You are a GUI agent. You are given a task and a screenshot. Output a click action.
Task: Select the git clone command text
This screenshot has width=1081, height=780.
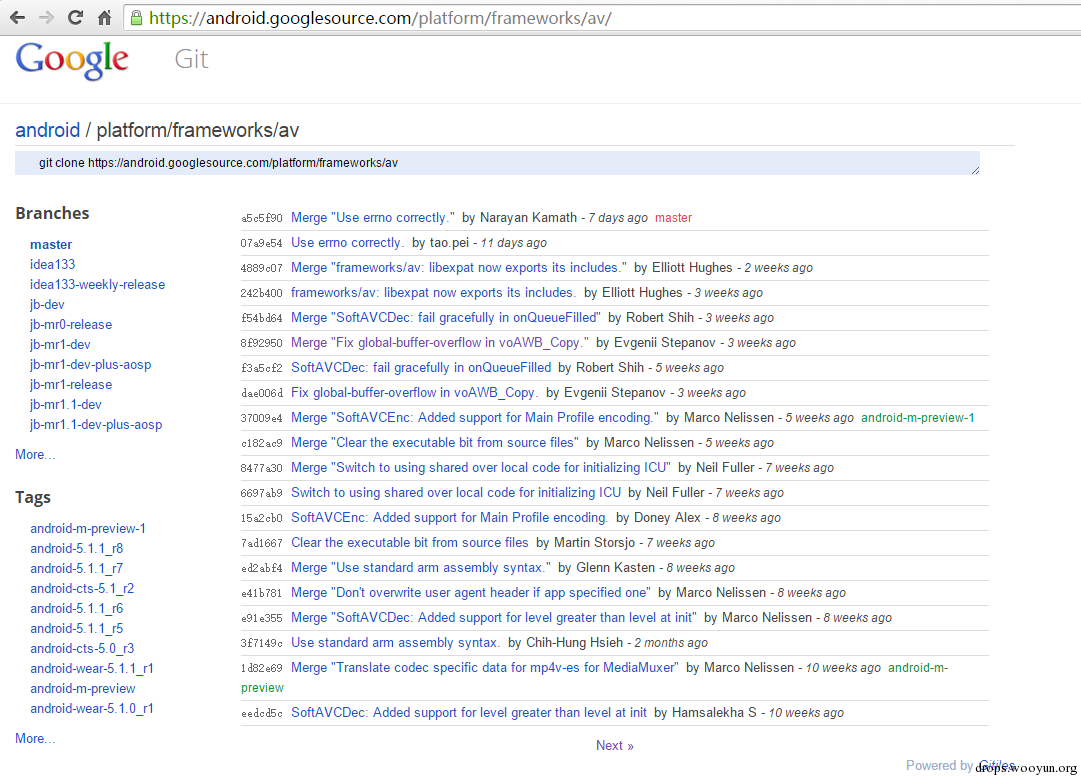pyautogui.click(x=218, y=163)
